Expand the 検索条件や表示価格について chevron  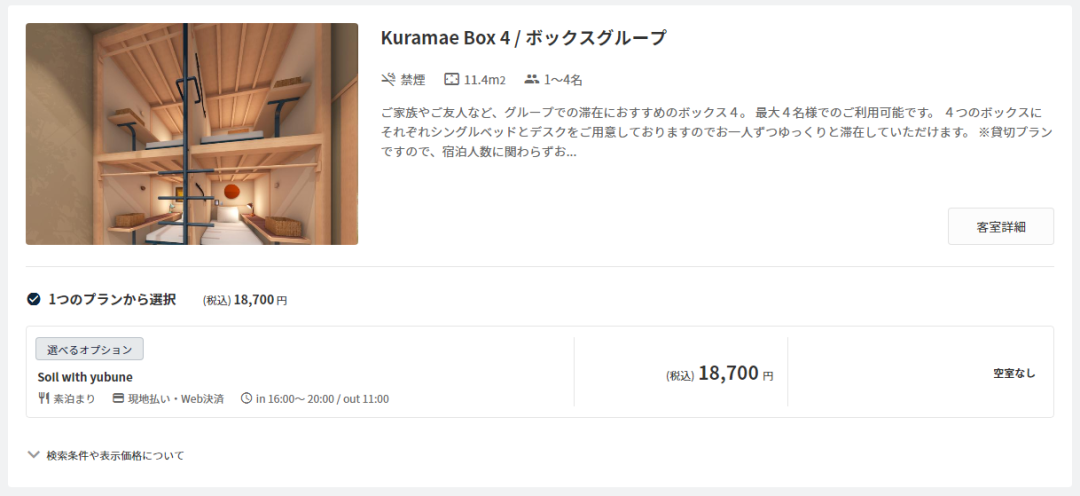pyautogui.click(x=33, y=455)
